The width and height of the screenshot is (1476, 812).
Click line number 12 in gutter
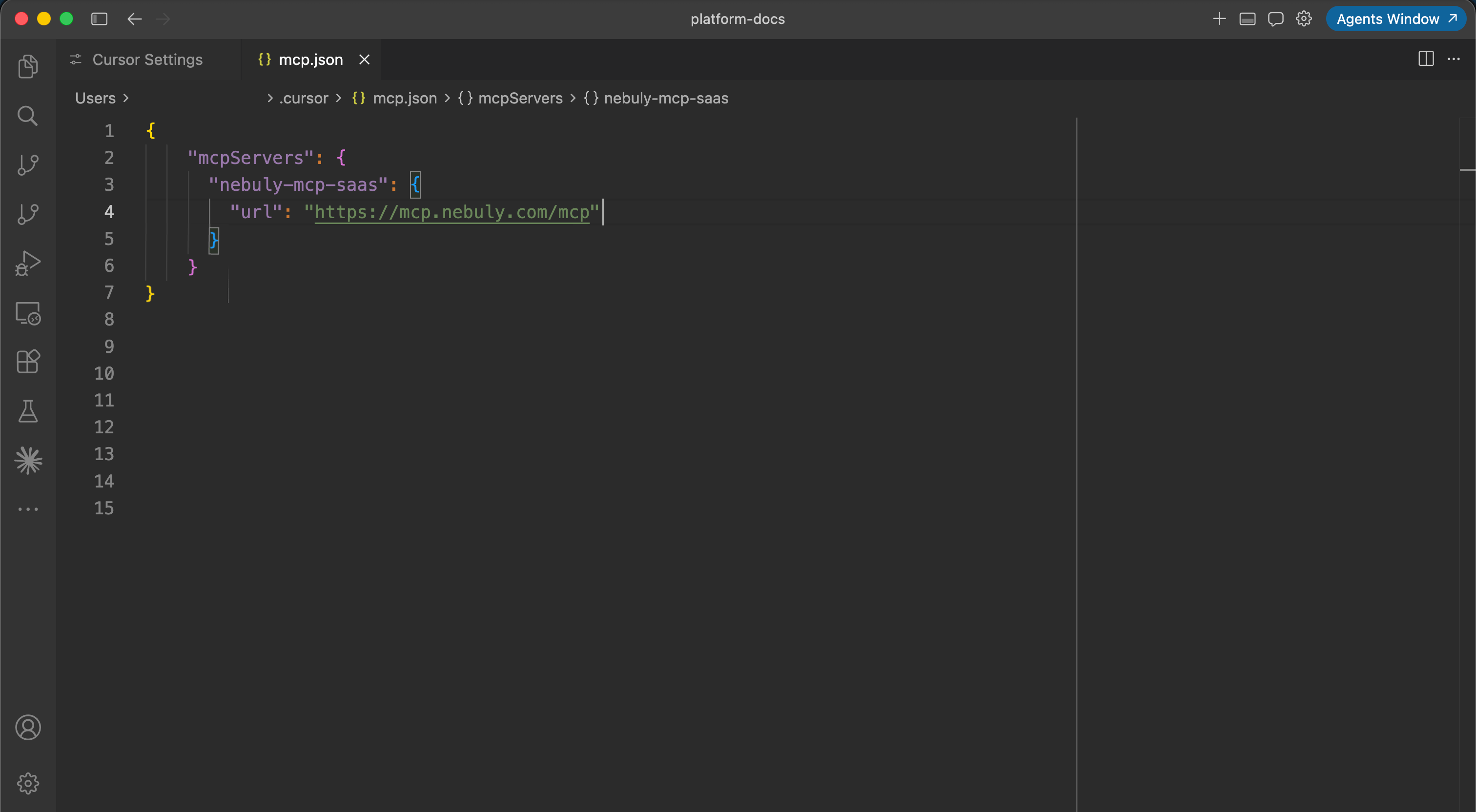click(103, 427)
